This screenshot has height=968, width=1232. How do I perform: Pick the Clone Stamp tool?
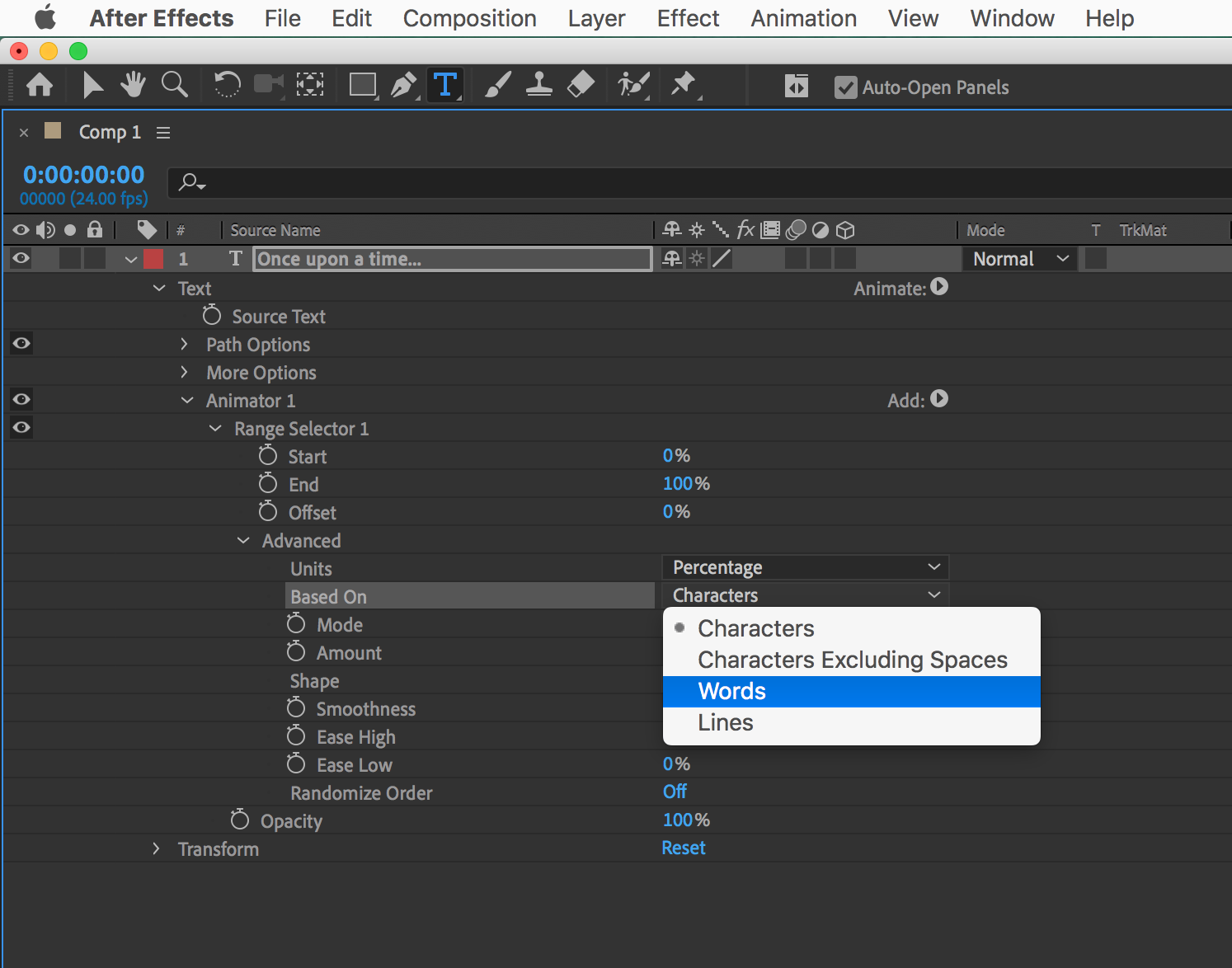(538, 84)
